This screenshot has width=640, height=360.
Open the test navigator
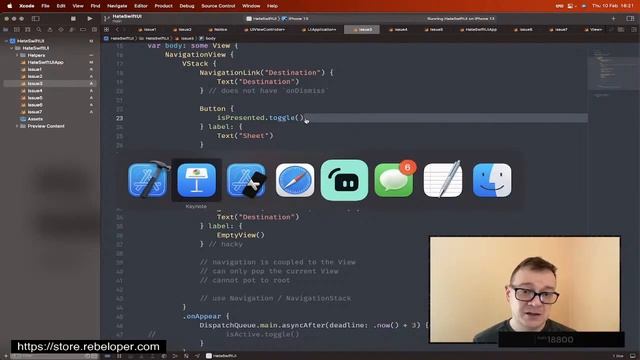coord(61,29)
